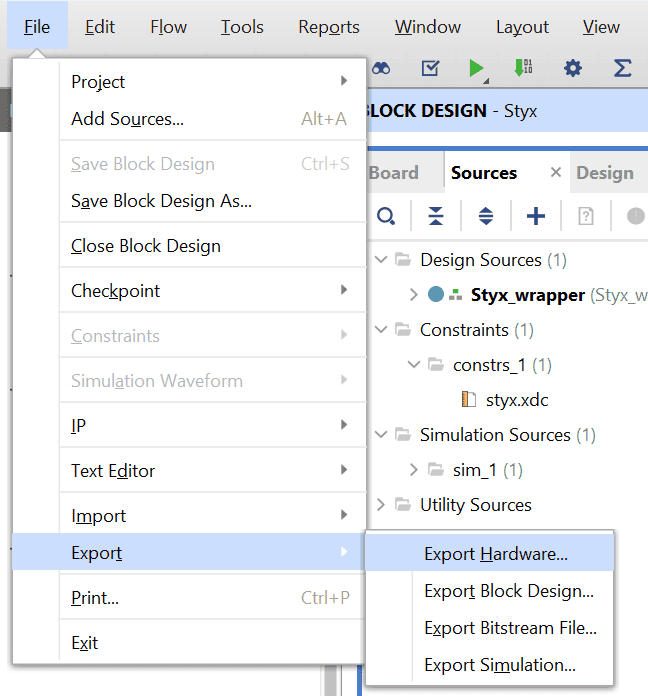Click the sigma reports summary icon
The width and height of the screenshot is (648, 696).
622,68
